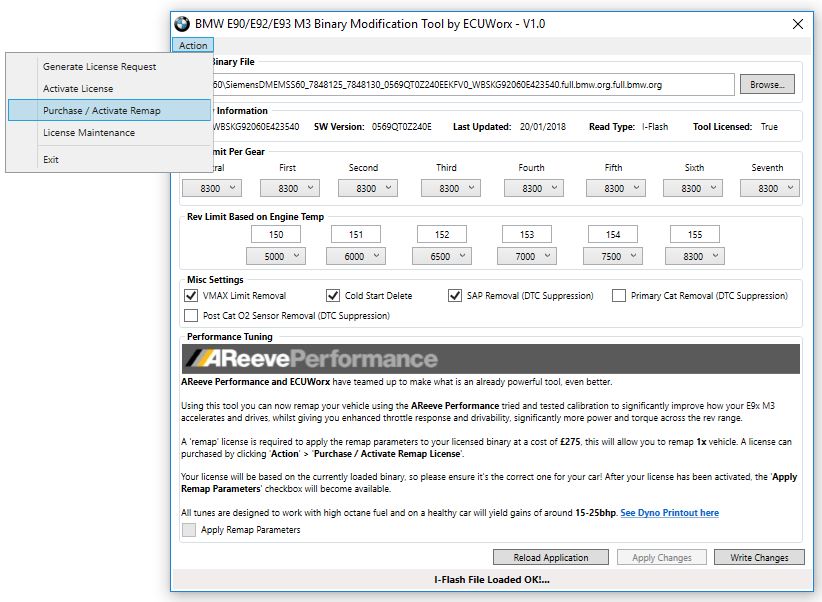Click the Last Updated date 20/01/2018
This screenshot has height=602, width=822.
tap(543, 127)
